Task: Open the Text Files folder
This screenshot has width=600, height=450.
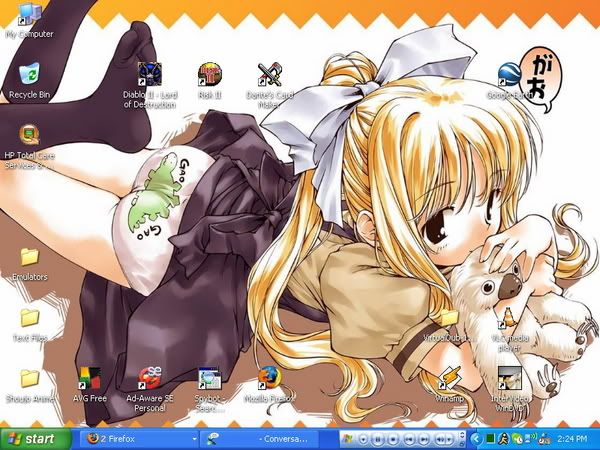Action: (x=29, y=326)
